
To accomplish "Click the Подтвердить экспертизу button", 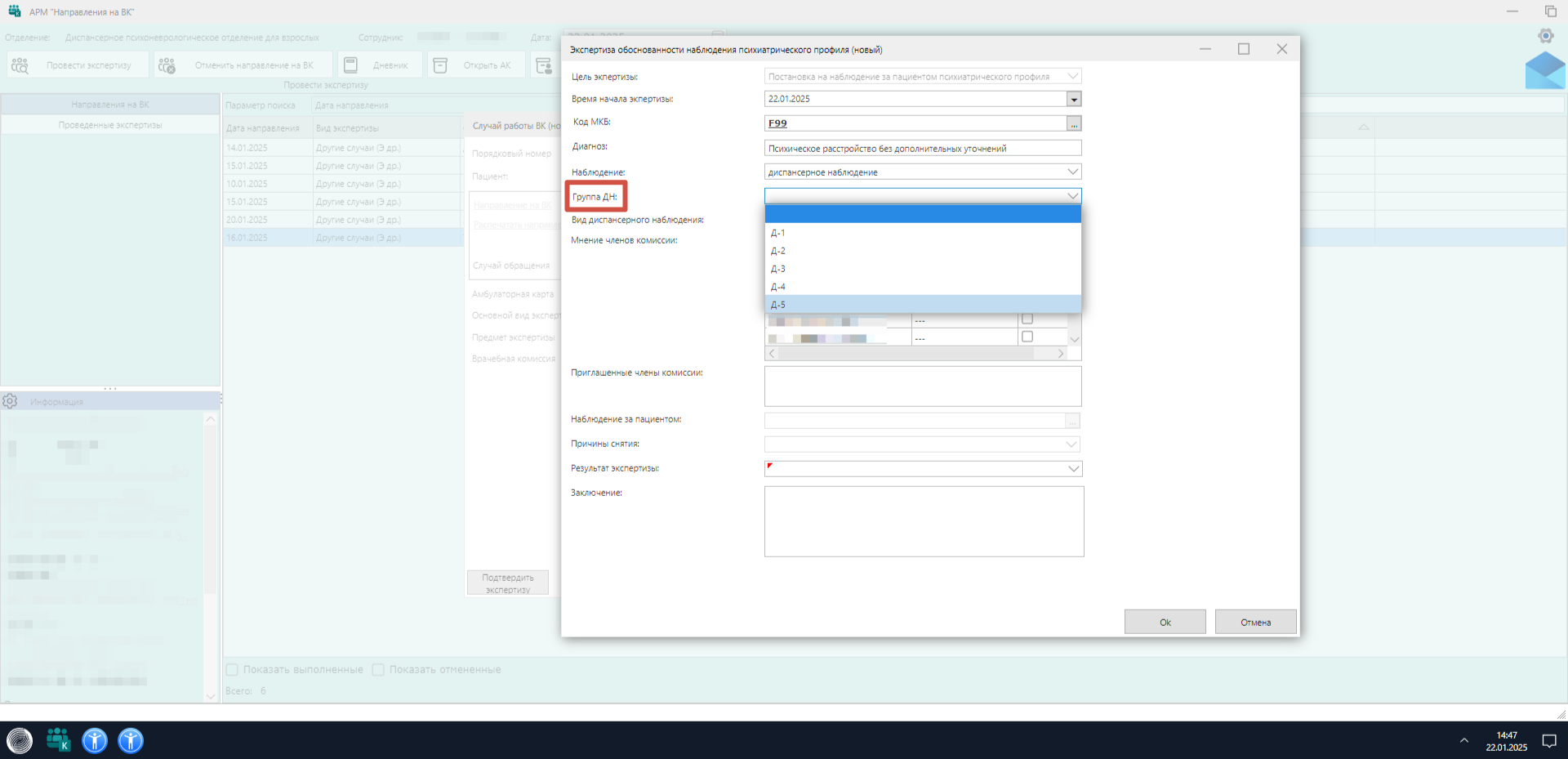I will (x=508, y=583).
